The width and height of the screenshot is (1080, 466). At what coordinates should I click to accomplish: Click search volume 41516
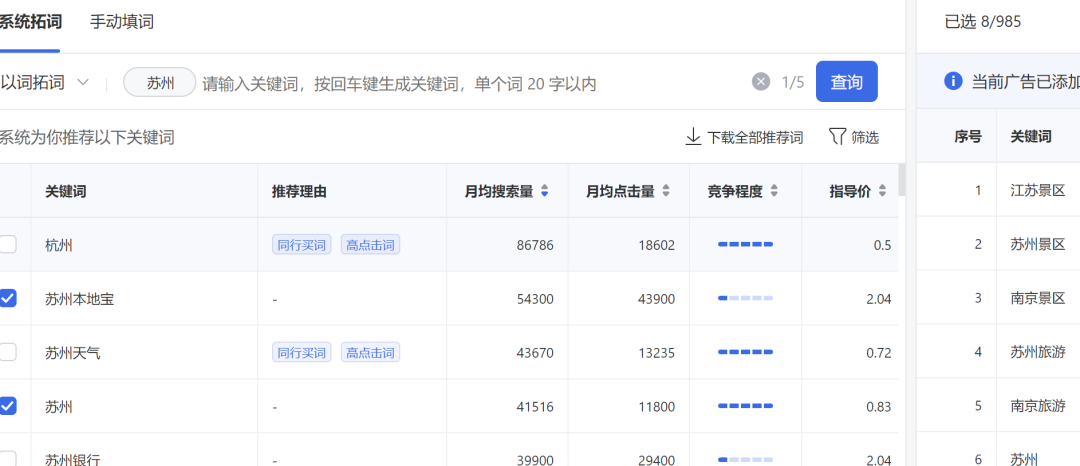535,407
